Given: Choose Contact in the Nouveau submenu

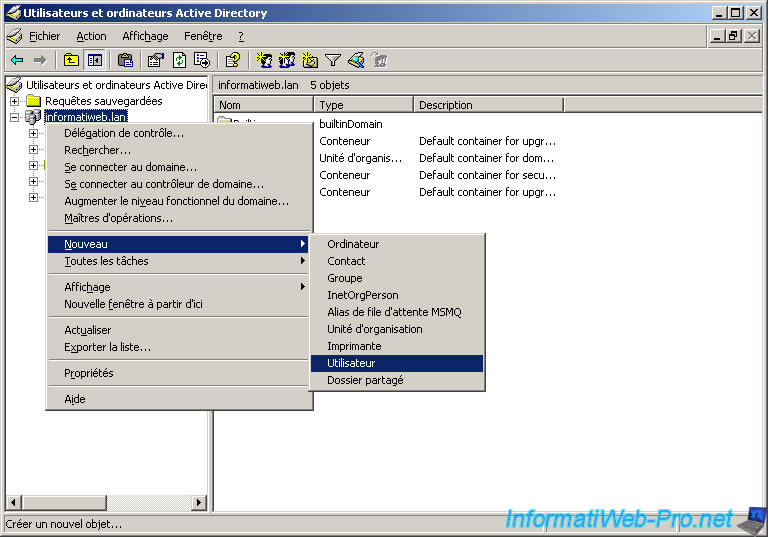Looking at the screenshot, I should click(x=397, y=261).
